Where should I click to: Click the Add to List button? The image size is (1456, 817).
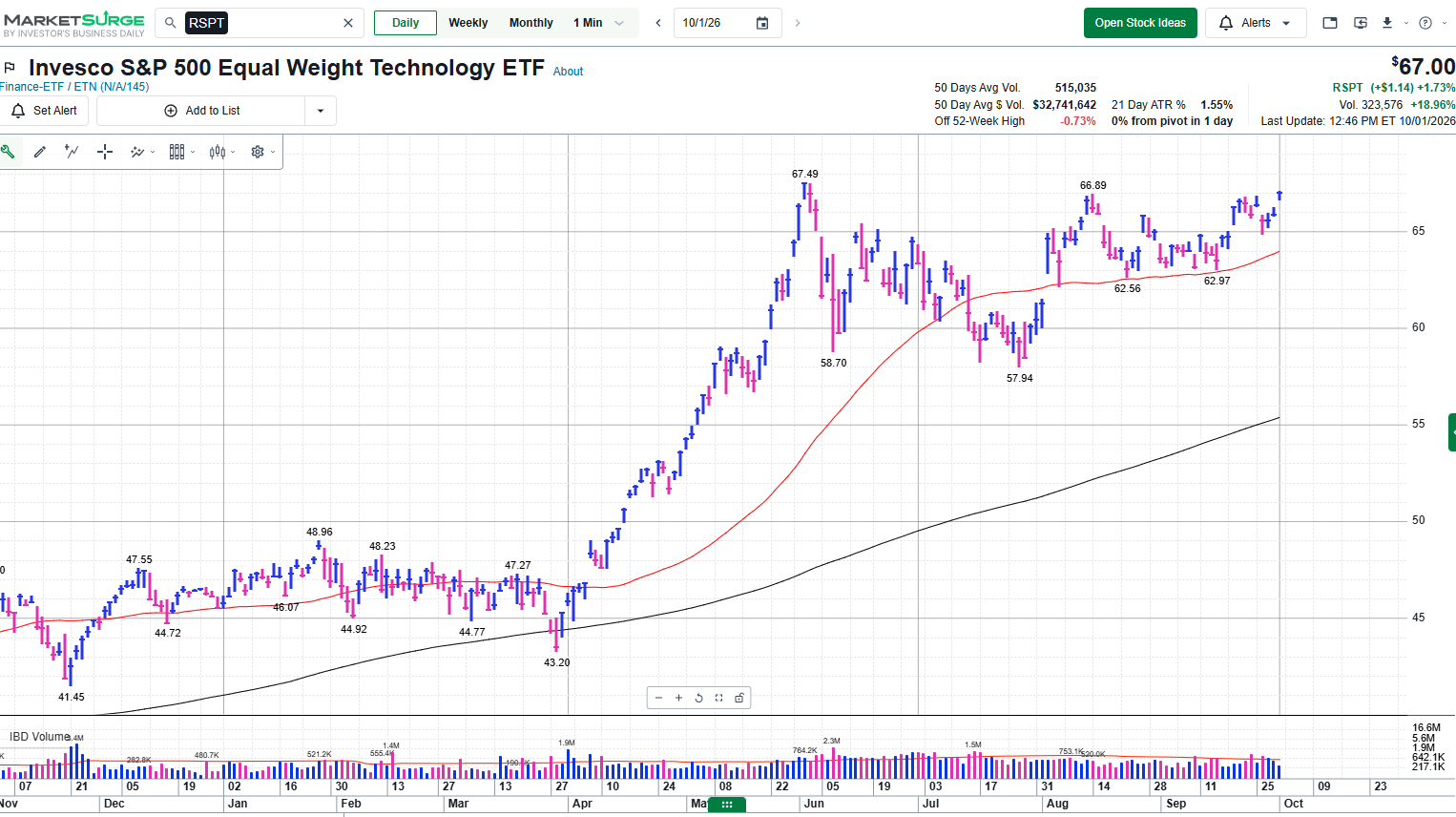click(201, 111)
